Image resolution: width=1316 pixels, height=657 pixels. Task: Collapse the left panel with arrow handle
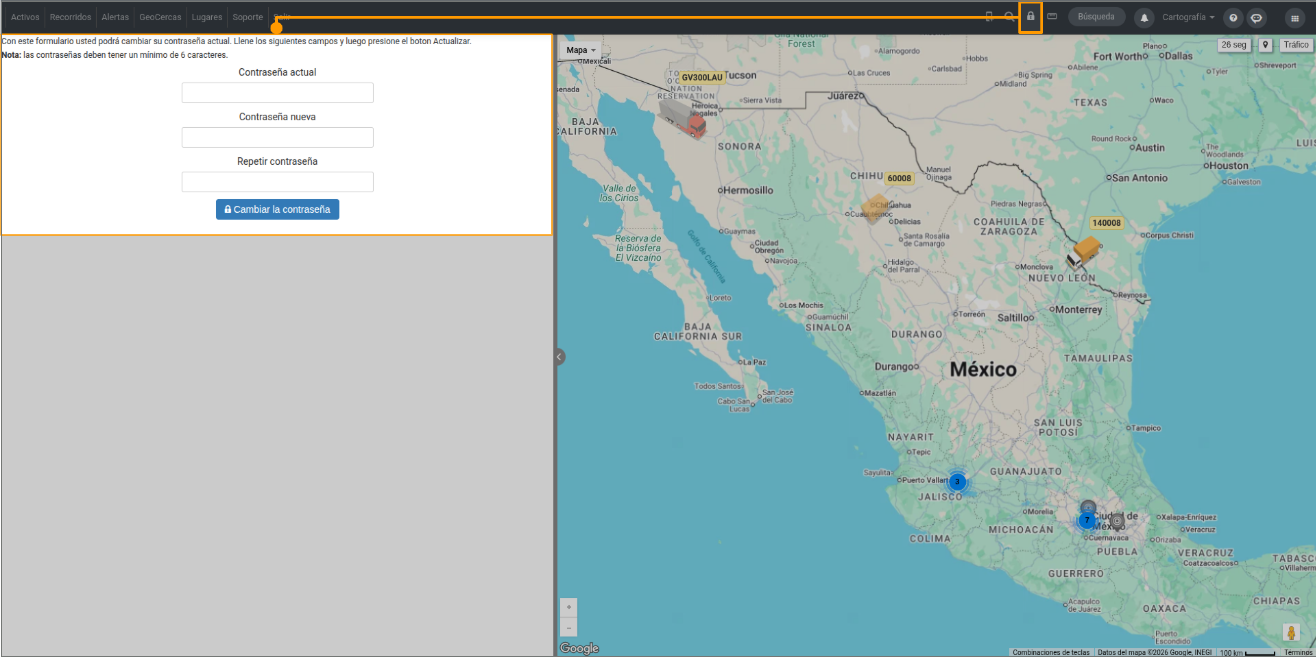(559, 356)
